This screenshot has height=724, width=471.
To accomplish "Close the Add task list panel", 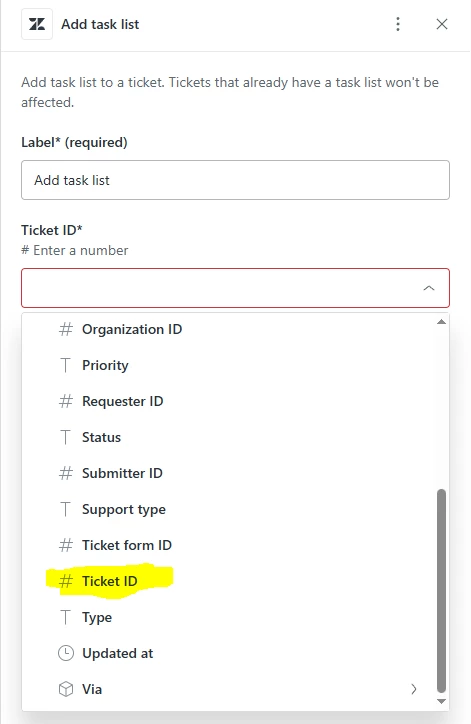I will [x=442, y=24].
